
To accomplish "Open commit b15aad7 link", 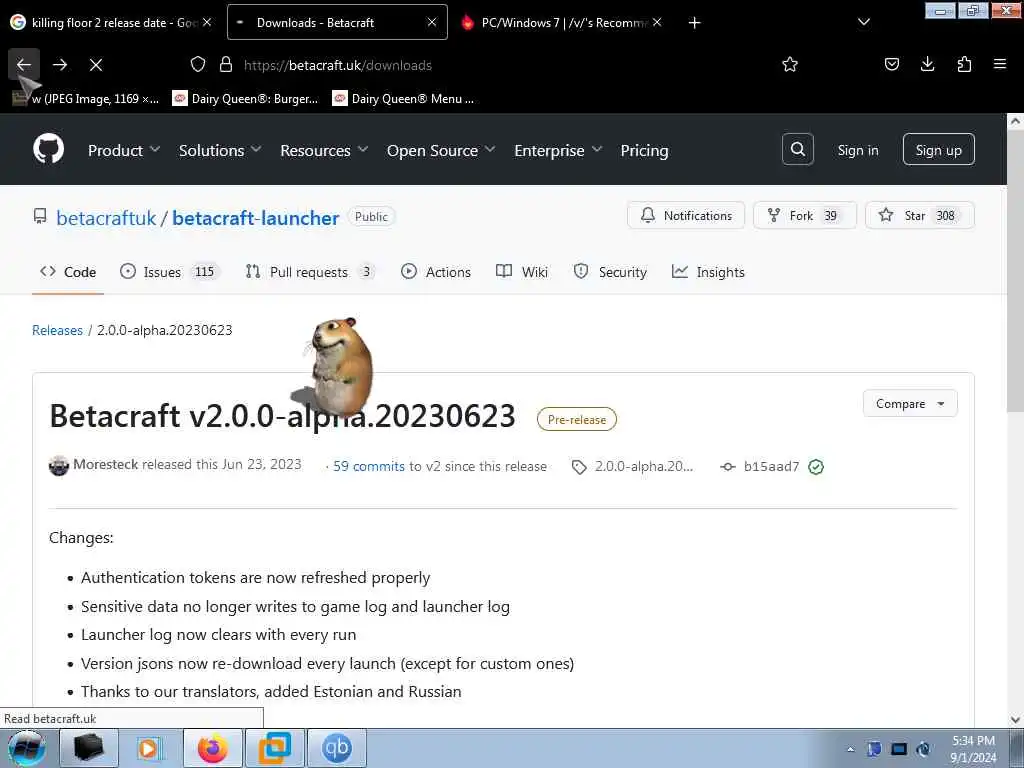I will pyautogui.click(x=771, y=466).
